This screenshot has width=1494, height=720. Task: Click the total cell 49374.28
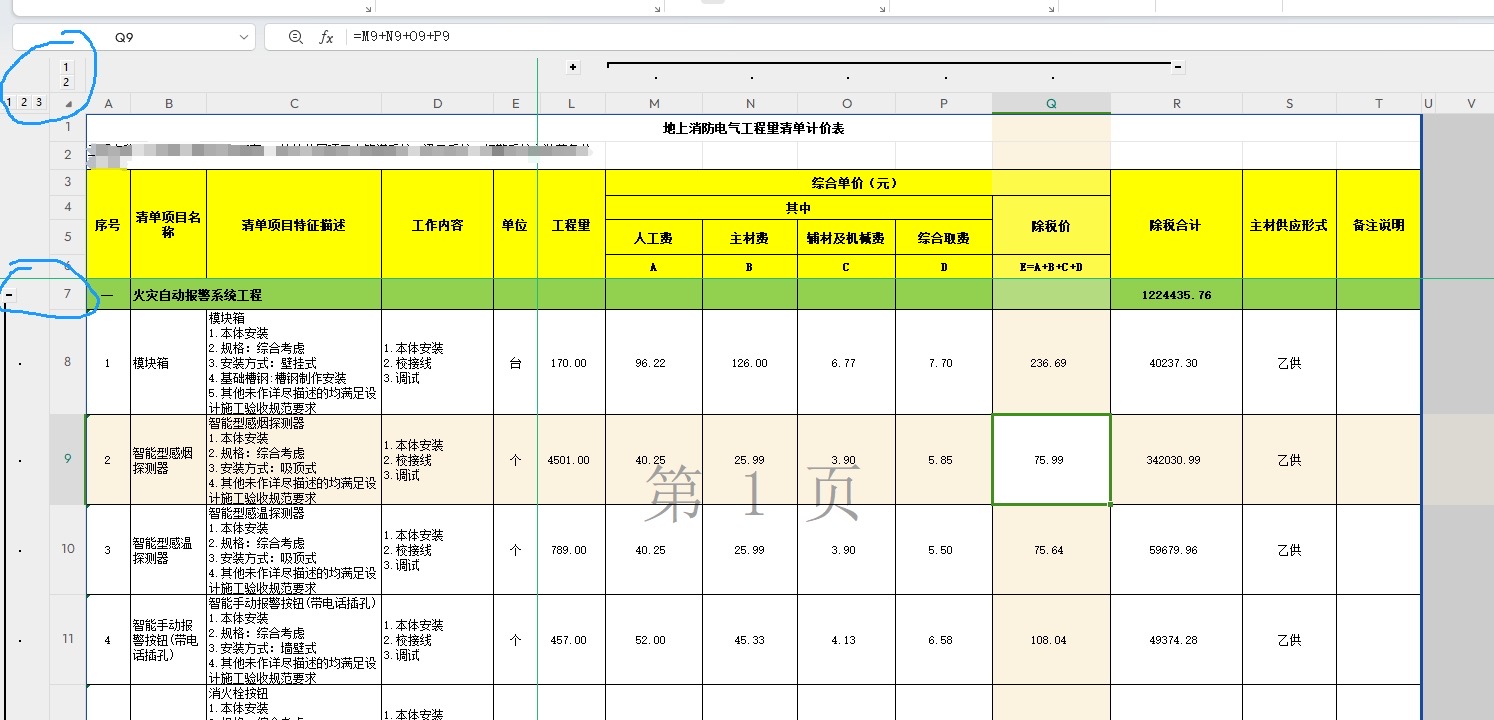[1177, 639]
